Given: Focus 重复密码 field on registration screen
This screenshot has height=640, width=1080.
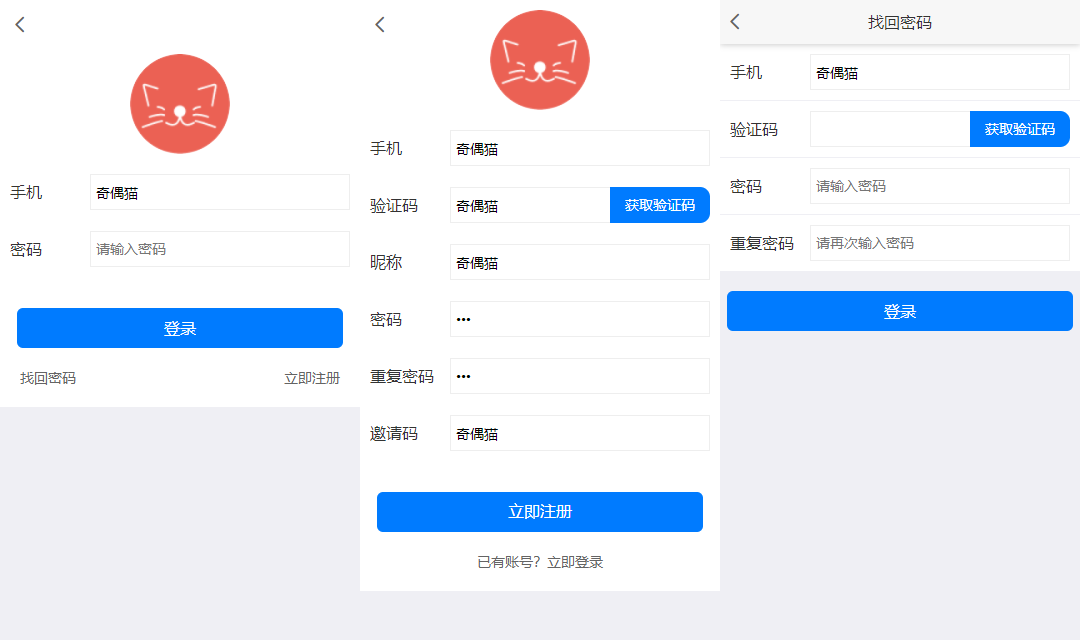Looking at the screenshot, I should coord(580,376).
